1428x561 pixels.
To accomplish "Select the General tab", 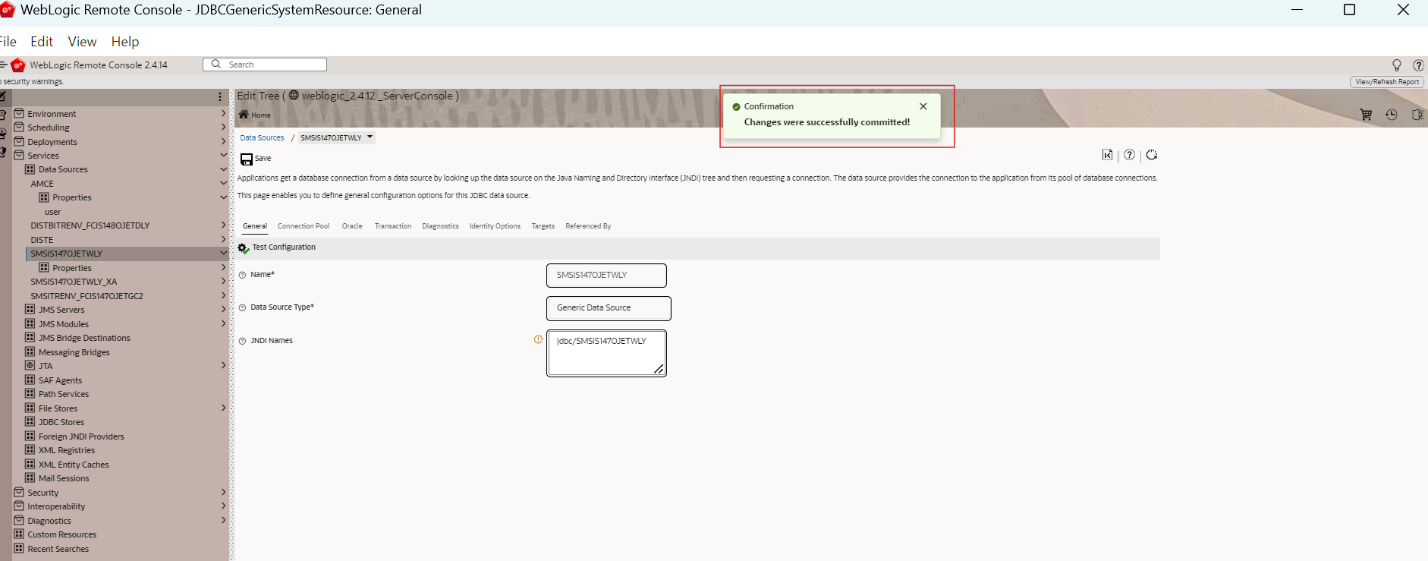I will point(255,226).
